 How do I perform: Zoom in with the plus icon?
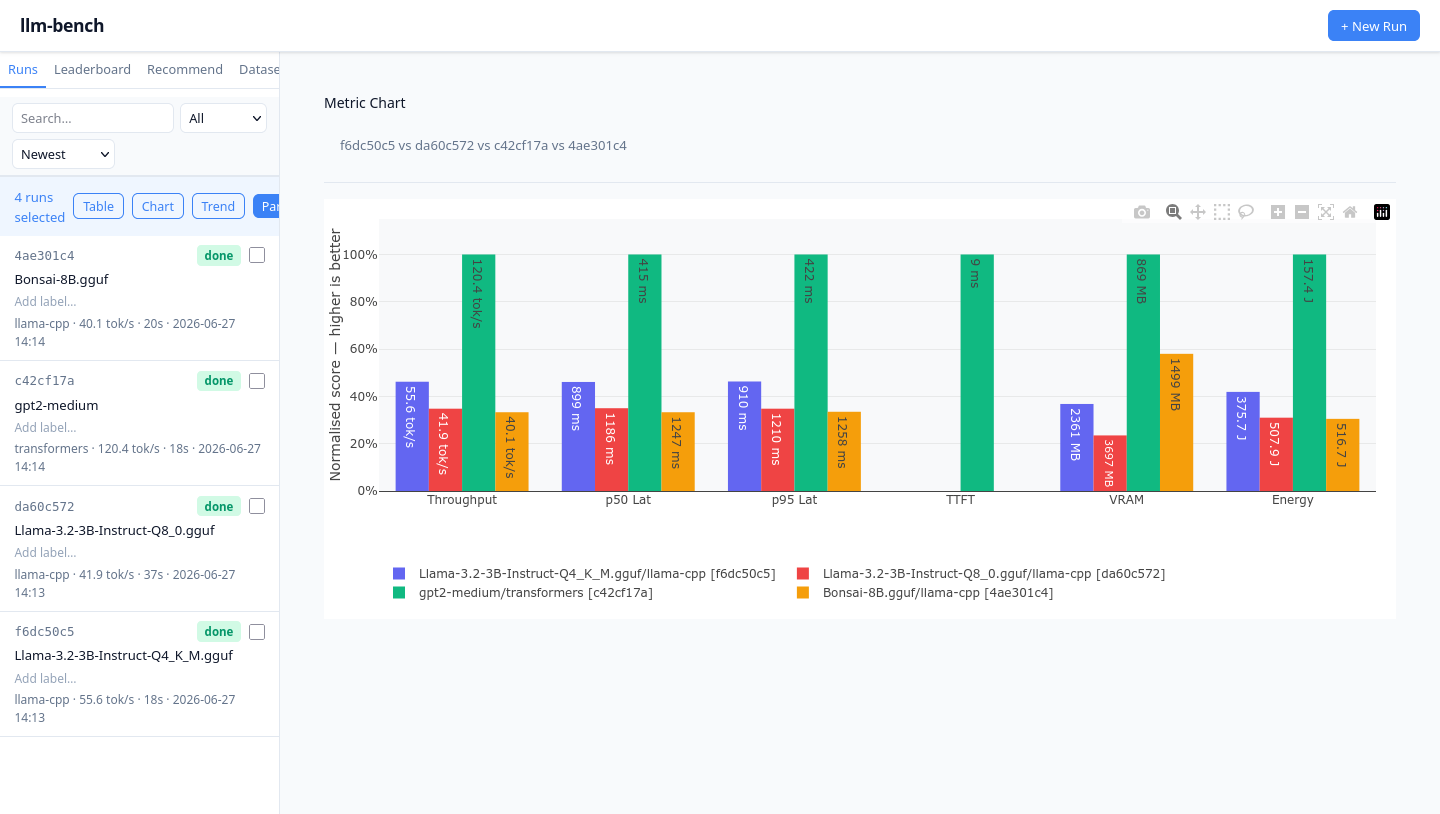point(1278,212)
